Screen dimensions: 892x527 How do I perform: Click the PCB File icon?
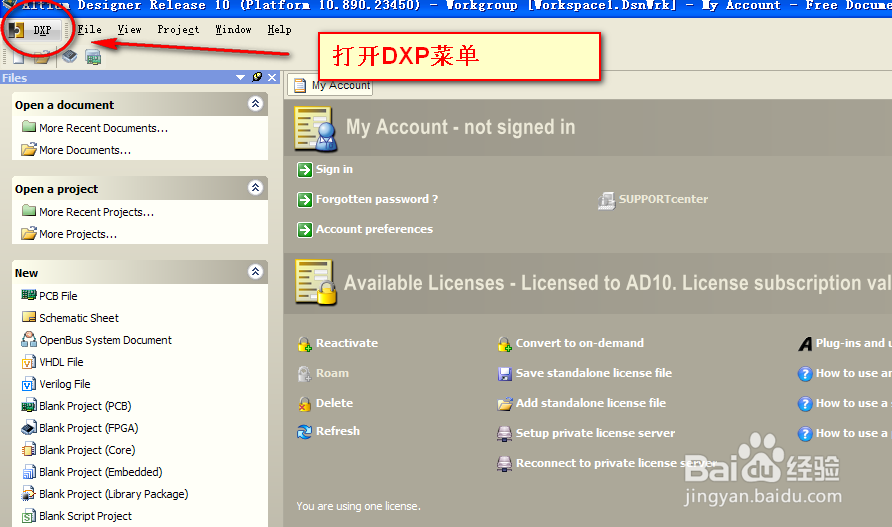(x=28, y=295)
